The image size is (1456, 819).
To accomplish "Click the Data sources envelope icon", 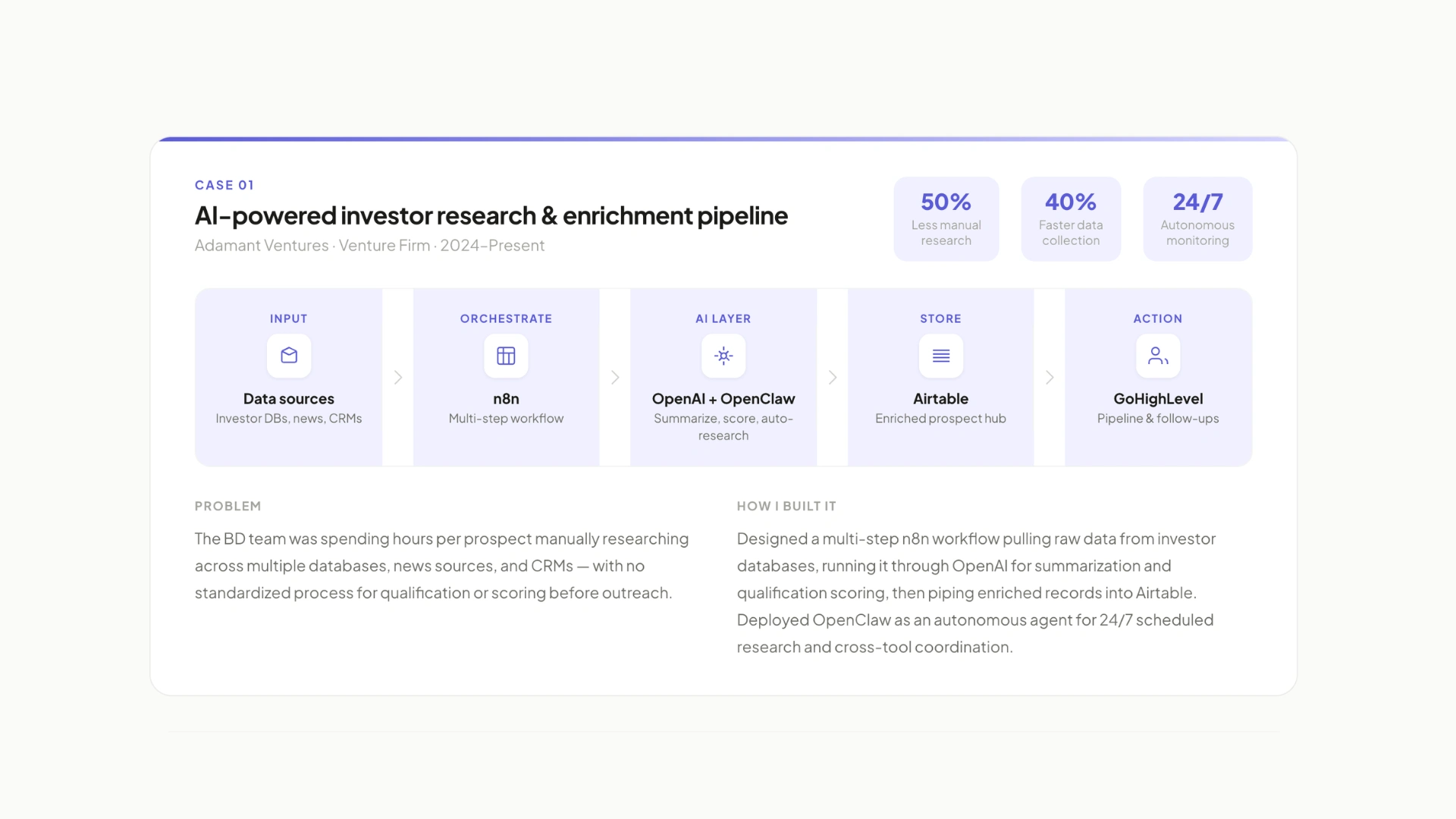I will 289,356.
